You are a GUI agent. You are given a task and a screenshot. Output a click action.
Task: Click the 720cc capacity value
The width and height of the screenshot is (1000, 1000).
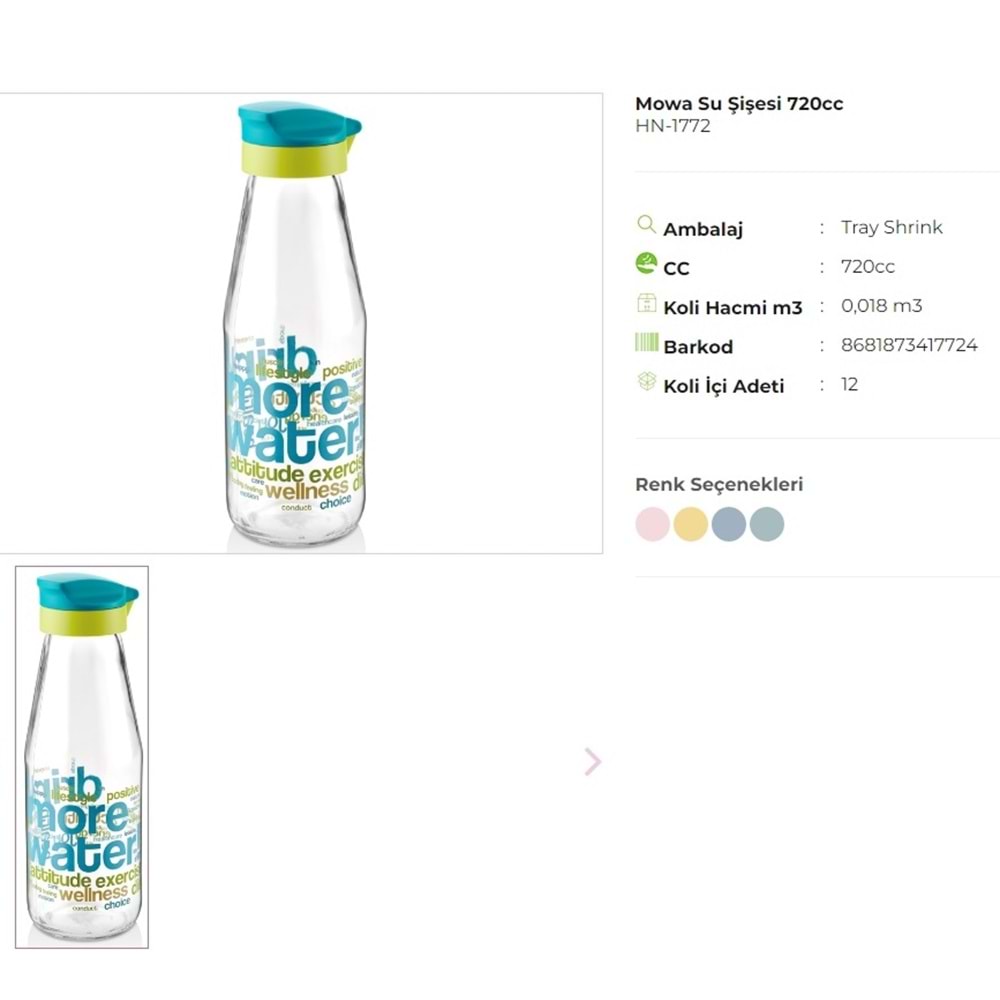(867, 267)
